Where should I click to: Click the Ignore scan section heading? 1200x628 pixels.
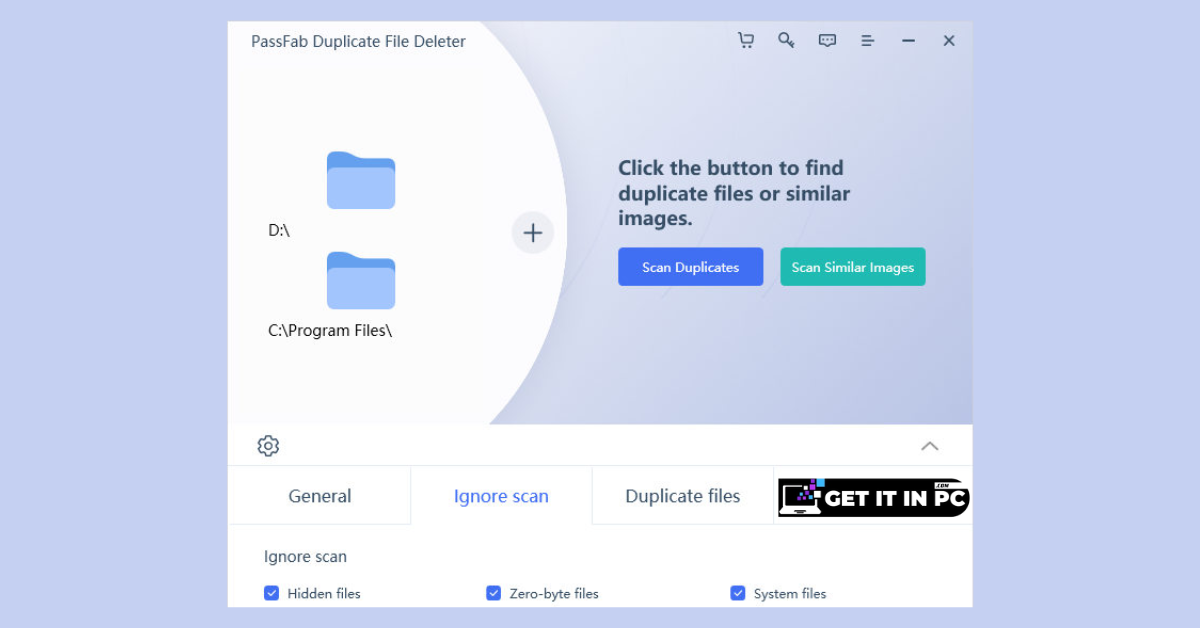point(305,557)
